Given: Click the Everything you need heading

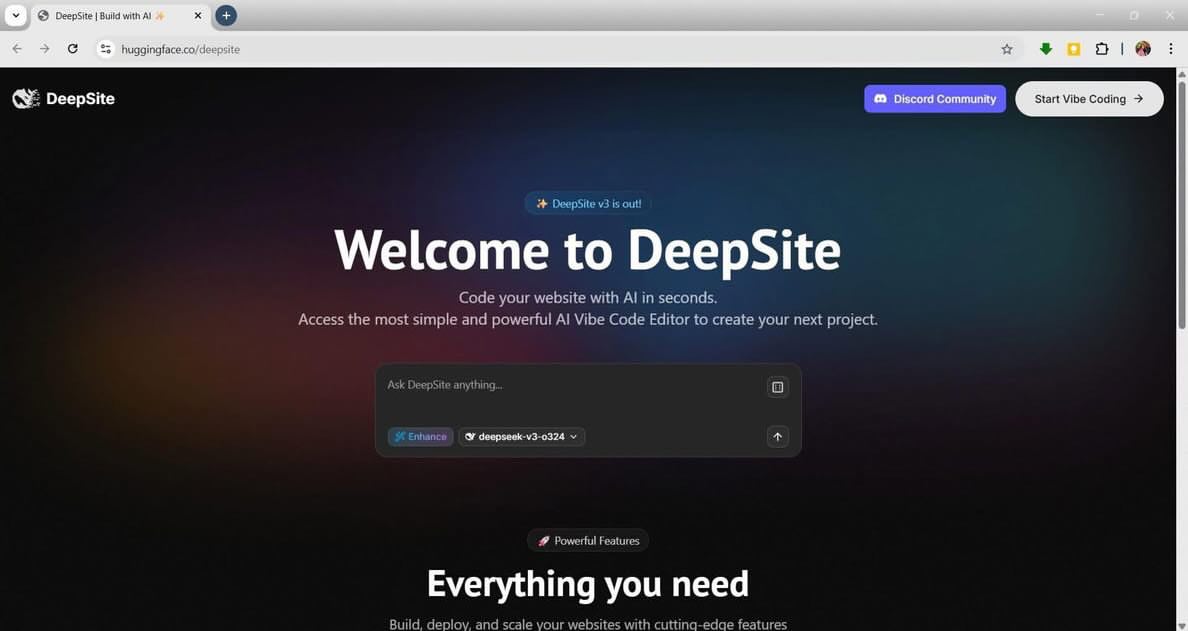Looking at the screenshot, I should tap(588, 584).
